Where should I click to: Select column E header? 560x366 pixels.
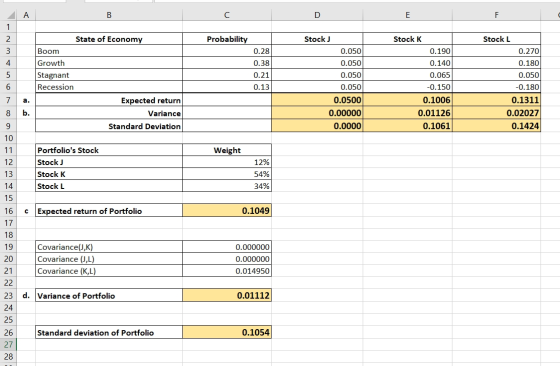click(408, 15)
